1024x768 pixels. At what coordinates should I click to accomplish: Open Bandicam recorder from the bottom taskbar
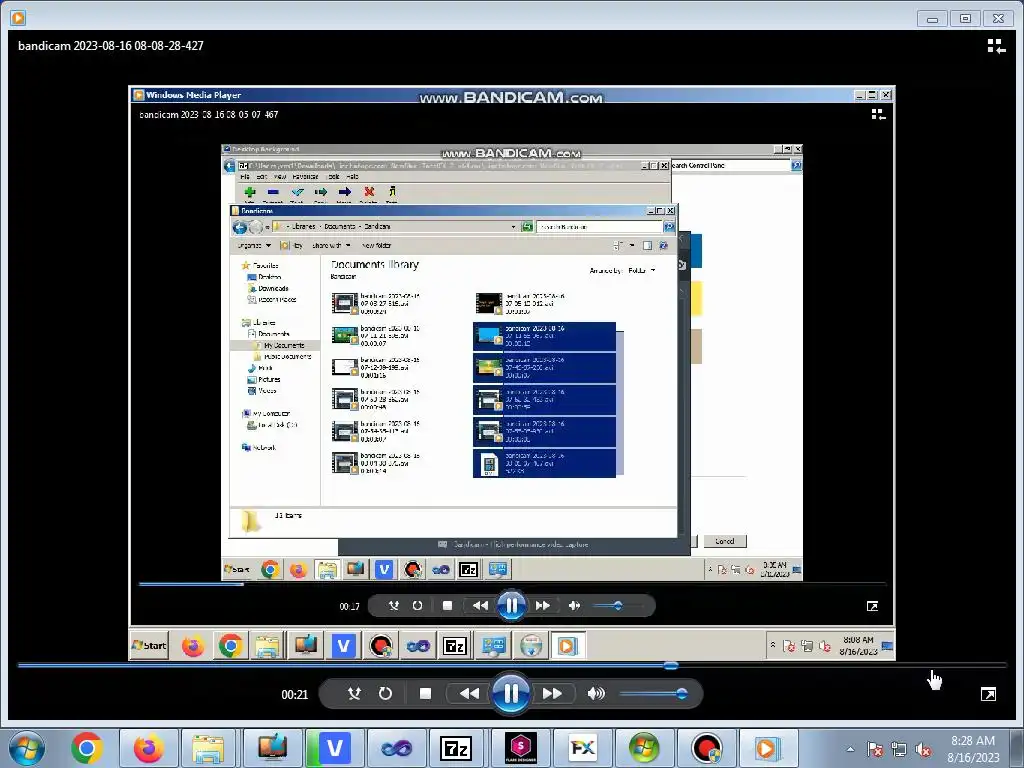(x=707, y=748)
